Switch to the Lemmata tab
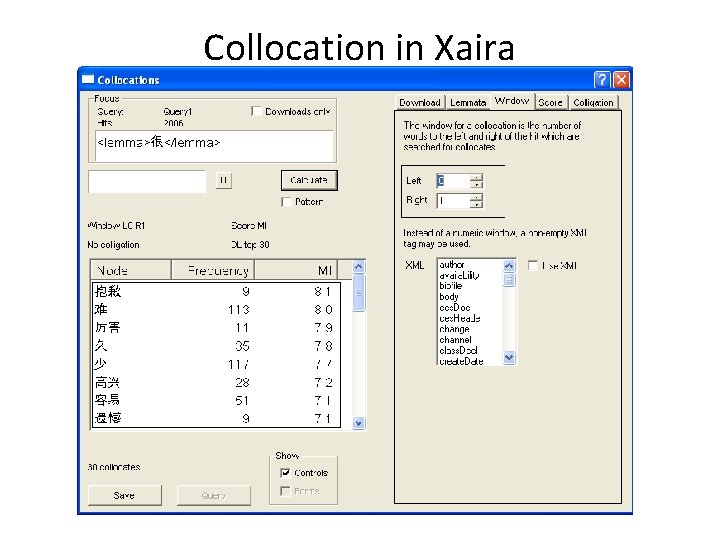 pos(468,102)
